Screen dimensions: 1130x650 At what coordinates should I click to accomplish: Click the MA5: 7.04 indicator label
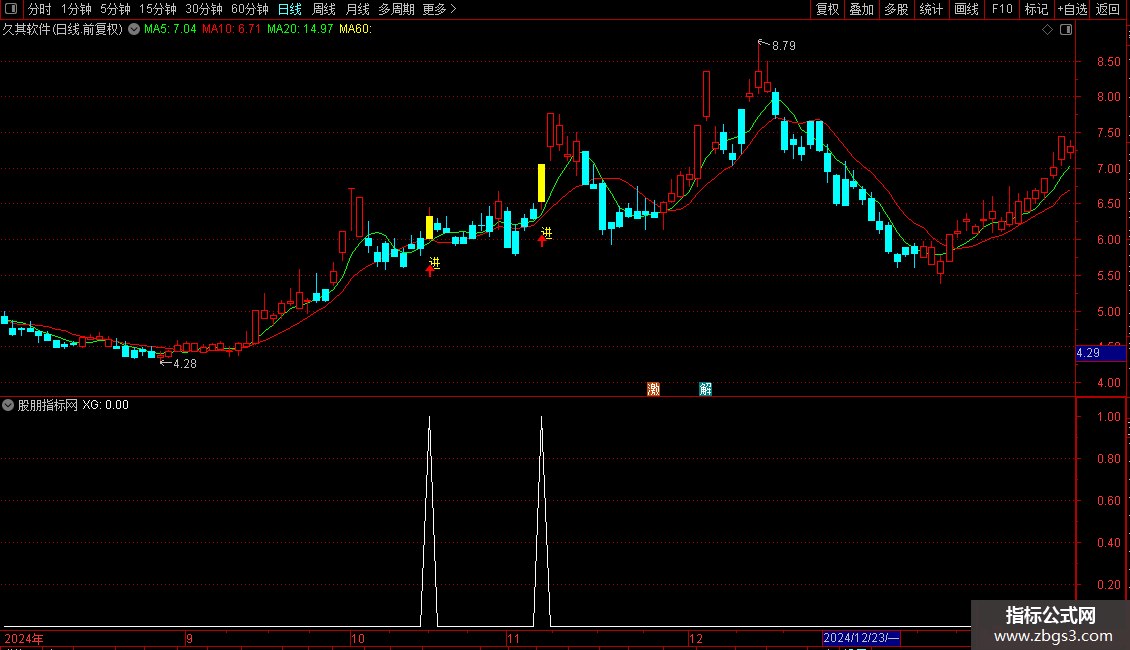(x=170, y=29)
